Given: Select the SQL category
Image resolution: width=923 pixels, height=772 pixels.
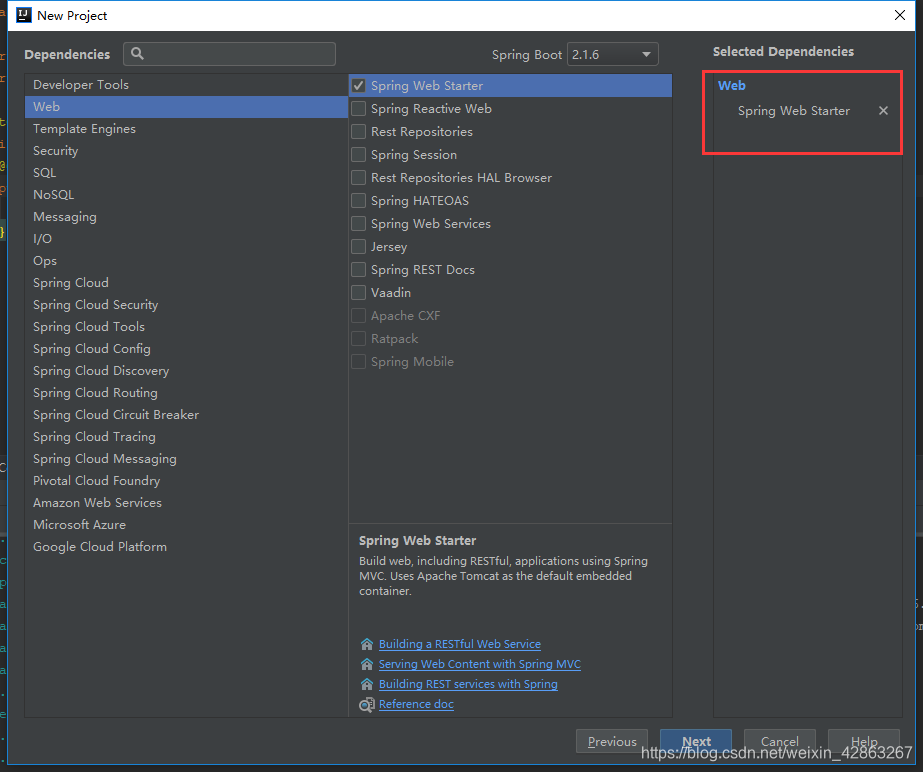Looking at the screenshot, I should pos(186,173).
